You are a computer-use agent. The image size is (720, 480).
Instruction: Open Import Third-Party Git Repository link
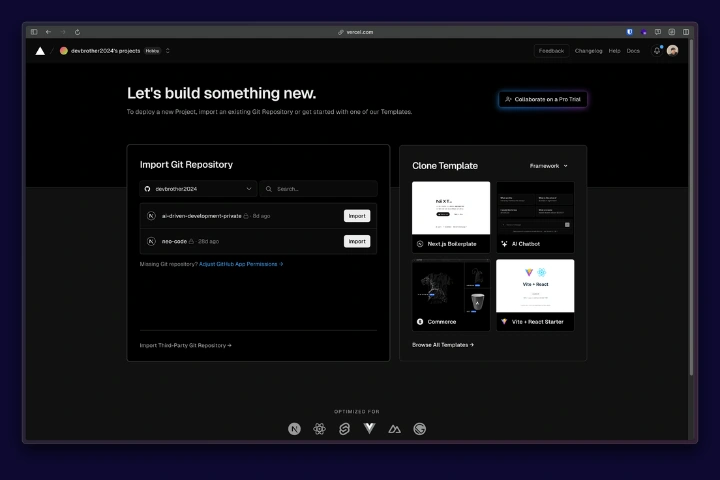tap(186, 345)
